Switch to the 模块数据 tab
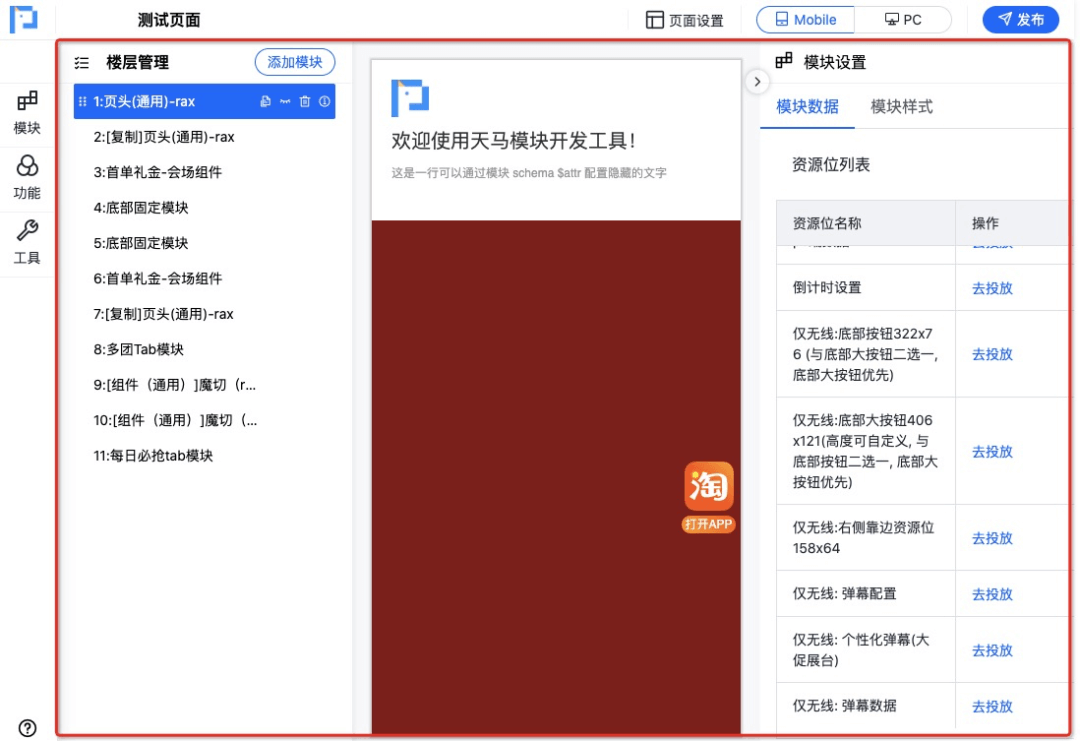This screenshot has height=741, width=1080. click(x=807, y=107)
